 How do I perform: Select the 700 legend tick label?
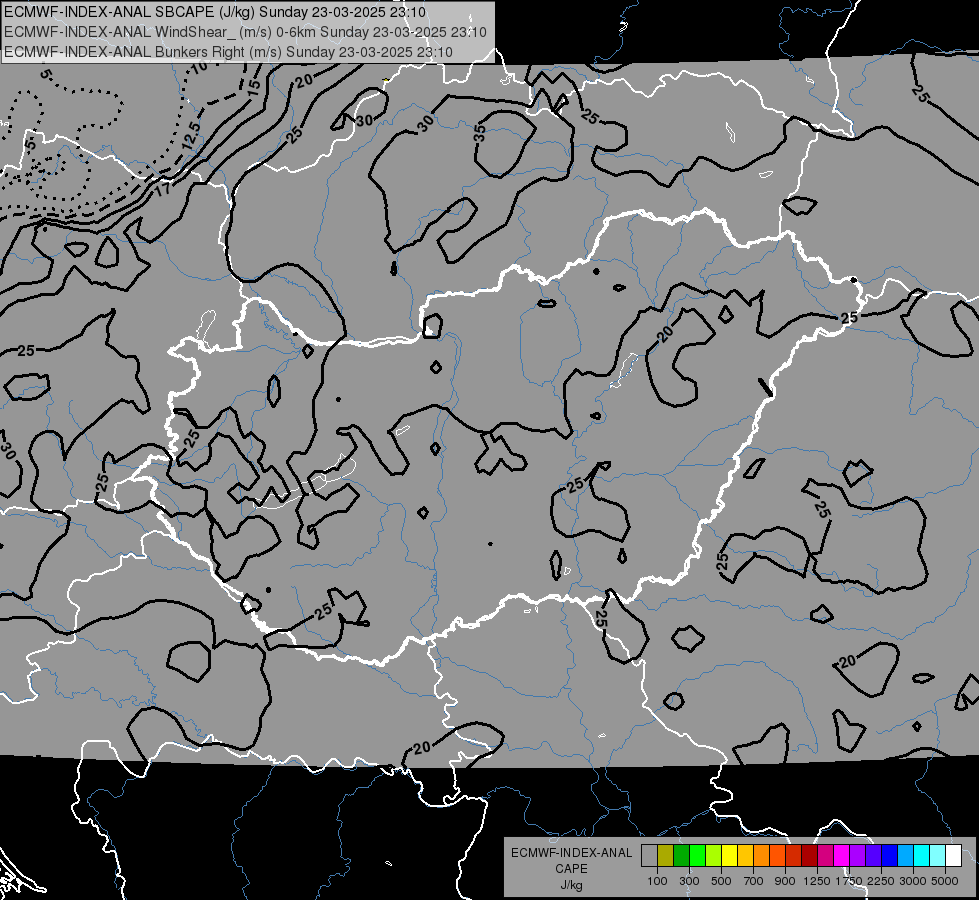754,881
